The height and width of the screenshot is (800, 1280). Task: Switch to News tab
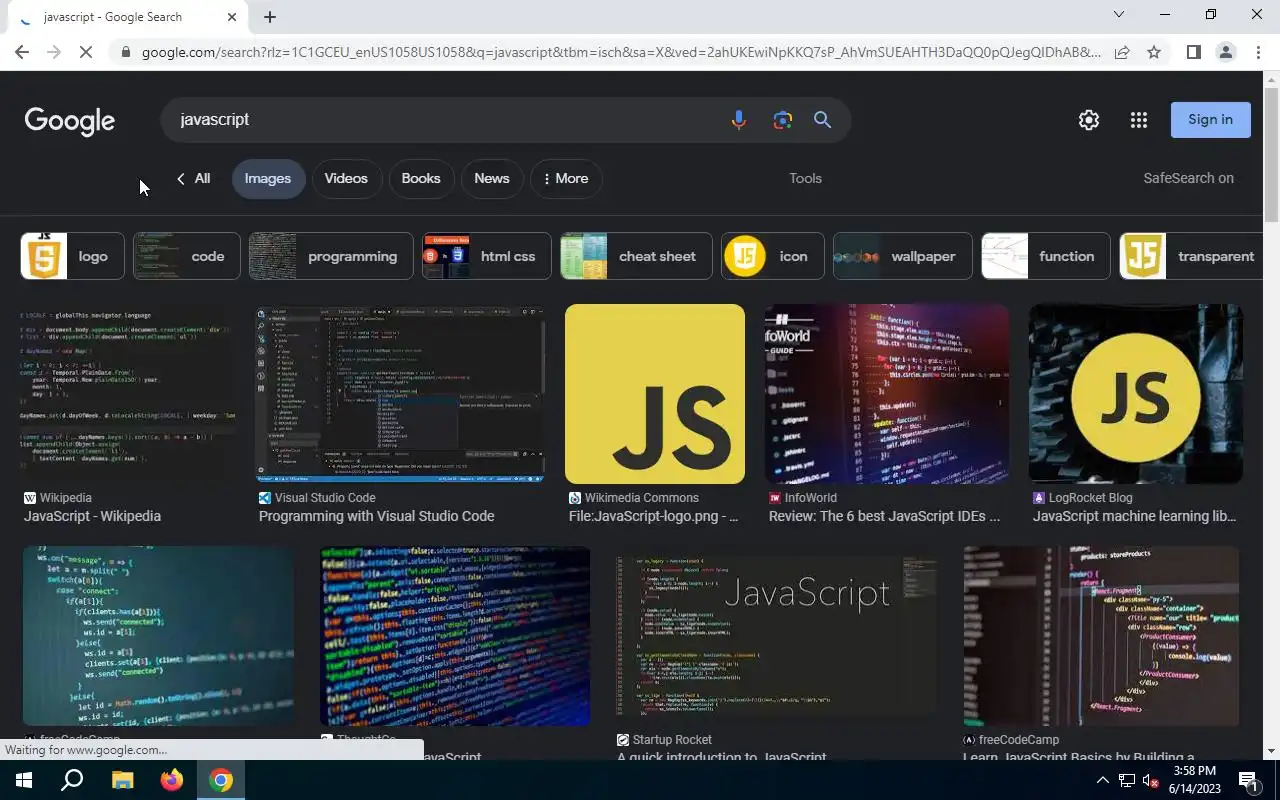coord(492,179)
